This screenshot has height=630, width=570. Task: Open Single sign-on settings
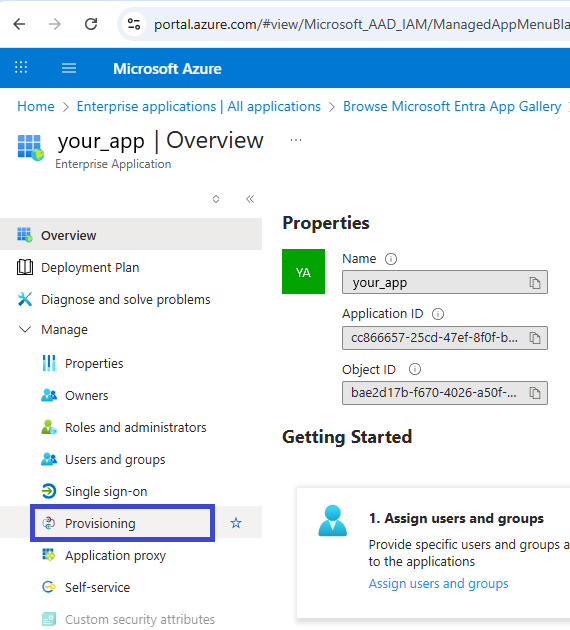[x=106, y=492]
